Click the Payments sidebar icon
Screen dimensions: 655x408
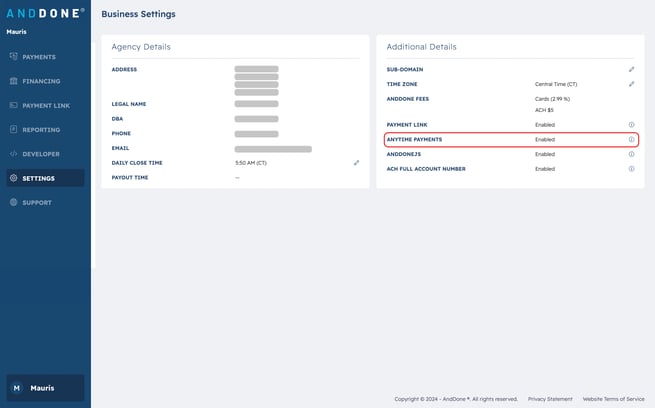click(x=13, y=57)
